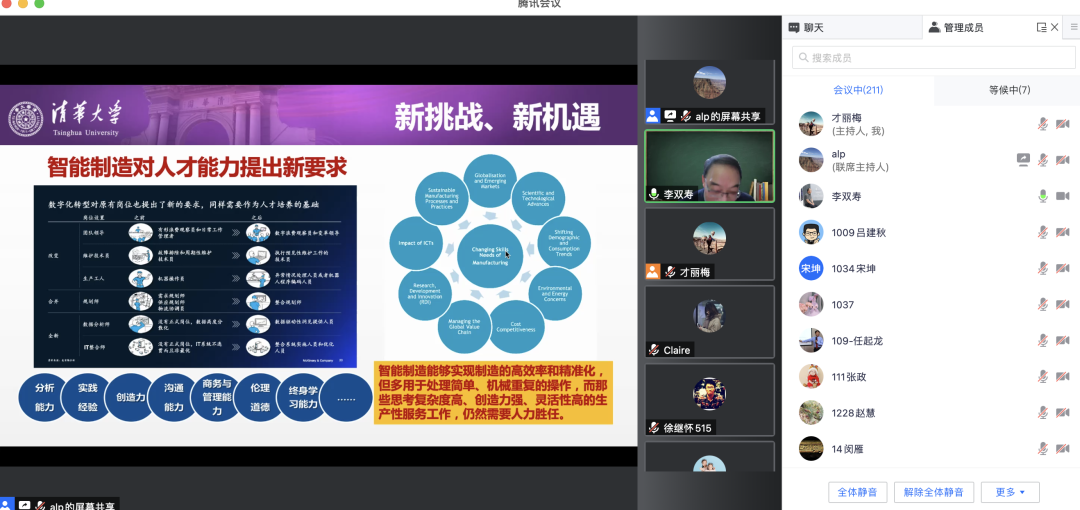This screenshot has width=1080, height=510.
Task: Select the alp的屏幕共享 video tile
Action: (x=709, y=92)
